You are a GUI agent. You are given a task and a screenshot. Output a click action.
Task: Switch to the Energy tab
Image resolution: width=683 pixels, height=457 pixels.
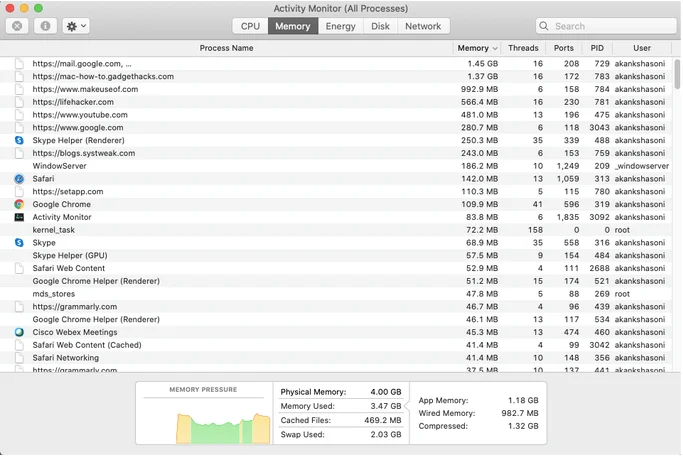[340, 26]
